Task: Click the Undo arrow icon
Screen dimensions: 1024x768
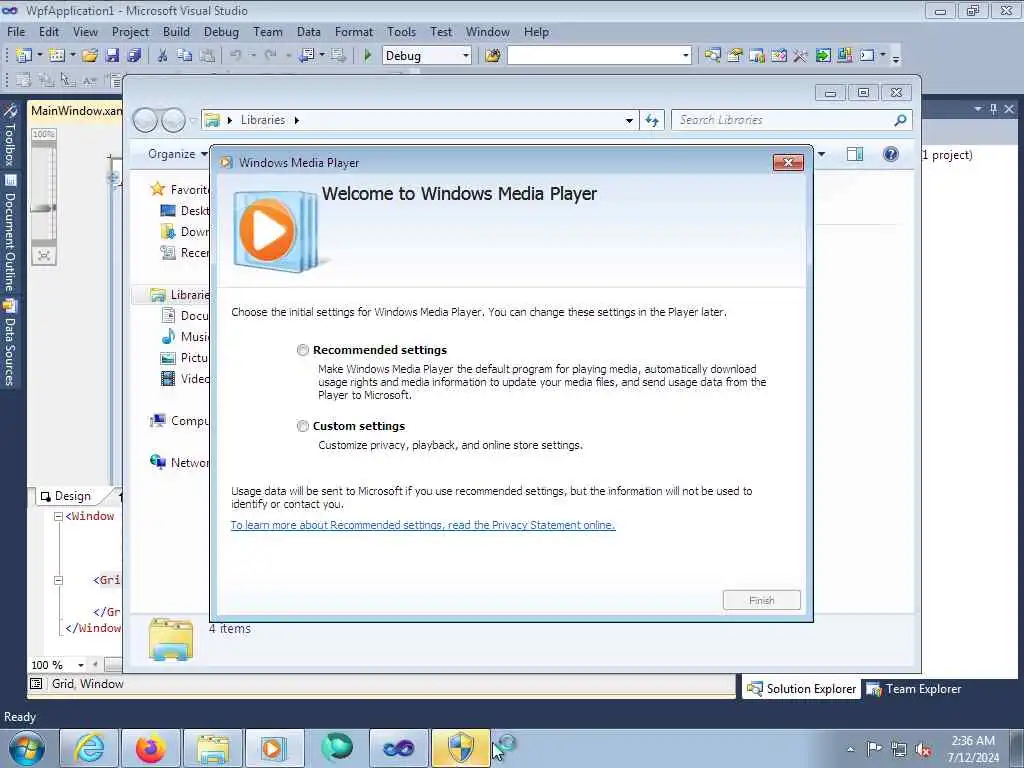Action: coord(236,56)
